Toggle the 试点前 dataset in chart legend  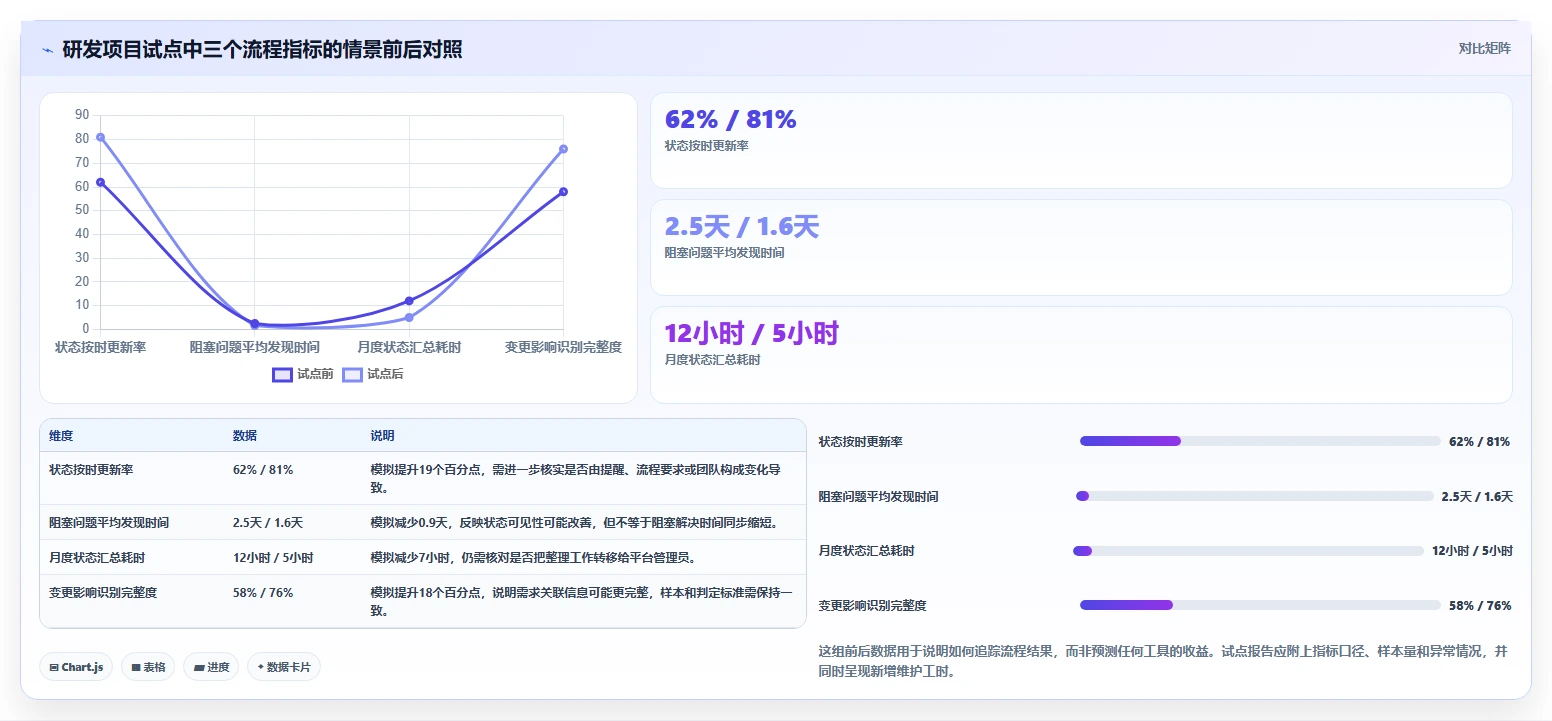click(303, 374)
